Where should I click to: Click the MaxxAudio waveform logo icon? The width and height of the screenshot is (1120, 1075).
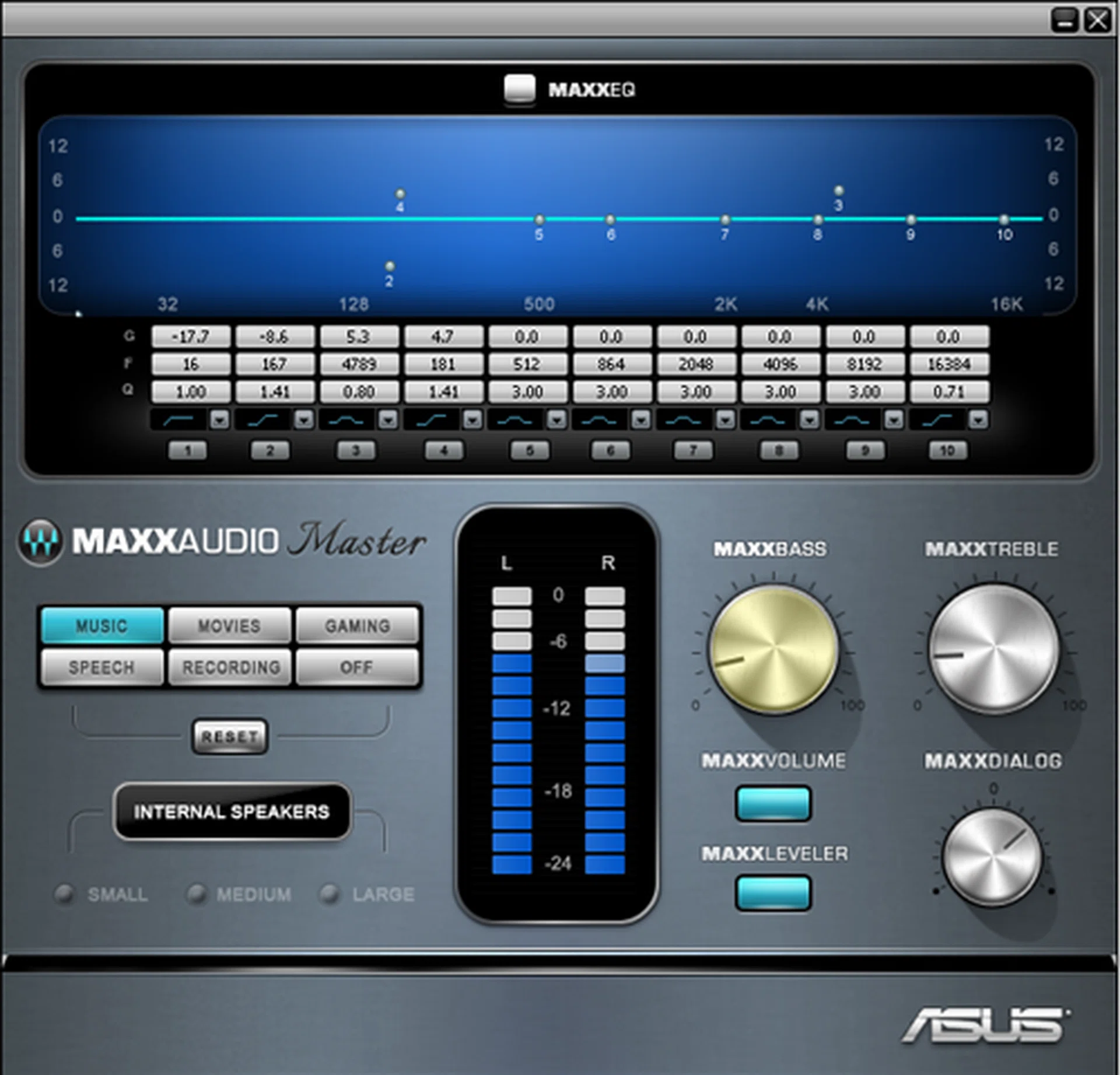[x=40, y=542]
